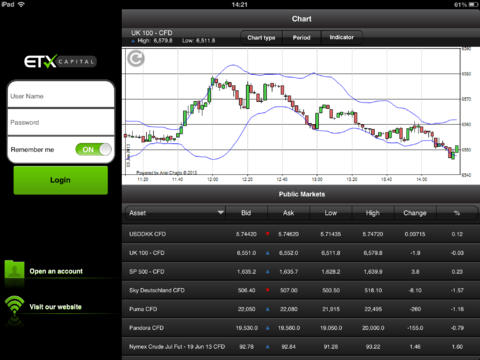
Task: Click the Change value in SP 500 - CFD row
Action: (415, 272)
